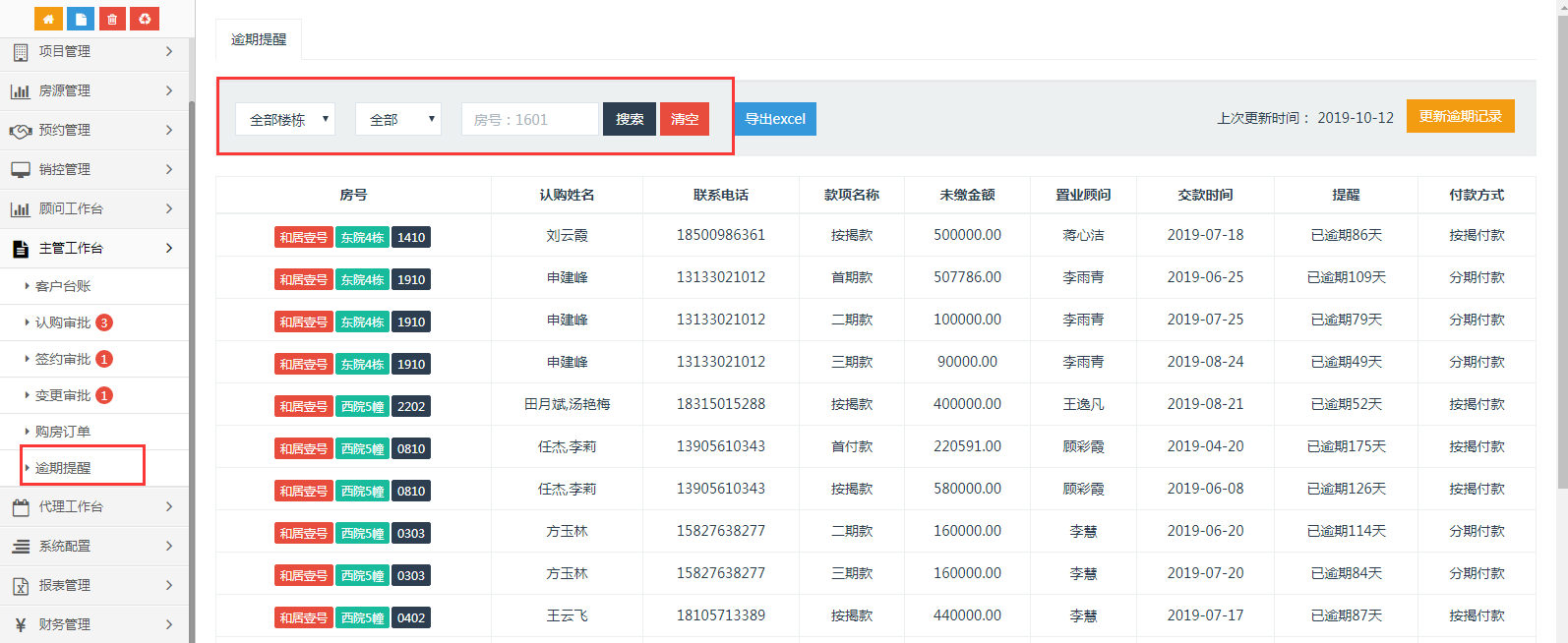Click the red trash icon button
Image resolution: width=1568 pixels, height=643 pixels.
click(112, 19)
